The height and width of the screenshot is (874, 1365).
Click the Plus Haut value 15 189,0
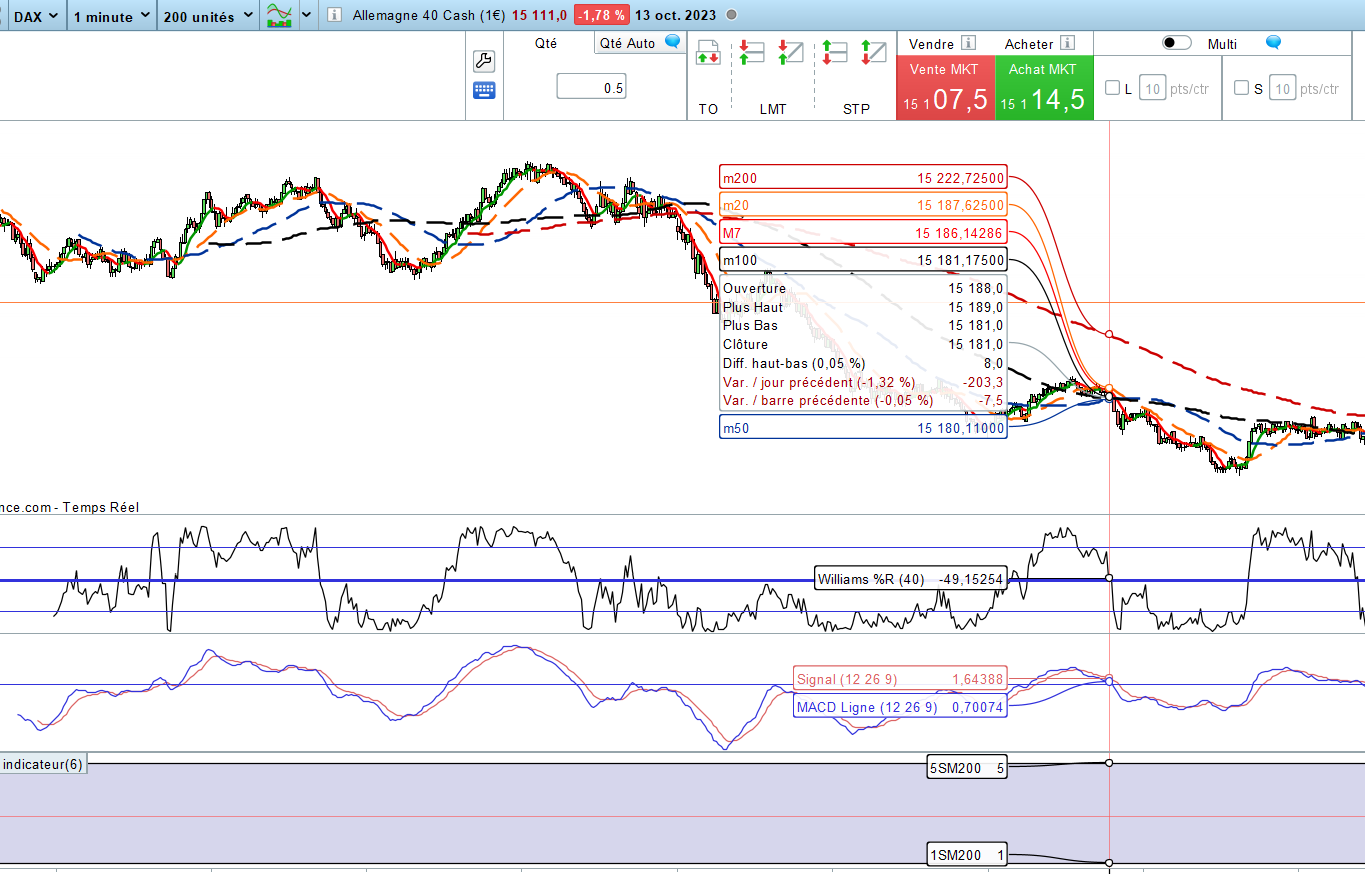coord(976,307)
